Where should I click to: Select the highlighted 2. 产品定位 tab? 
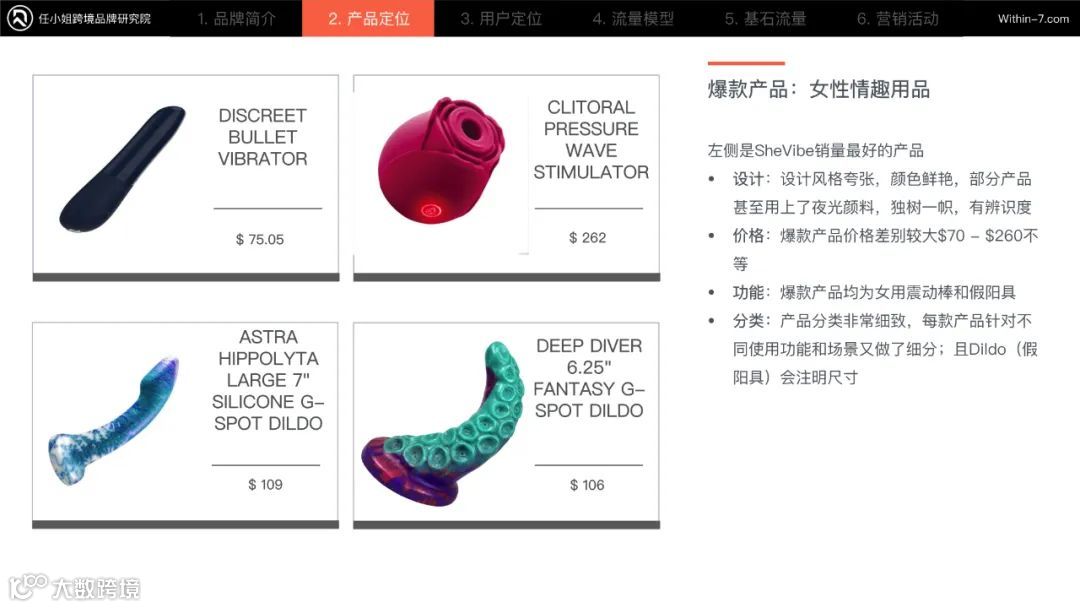point(368,19)
